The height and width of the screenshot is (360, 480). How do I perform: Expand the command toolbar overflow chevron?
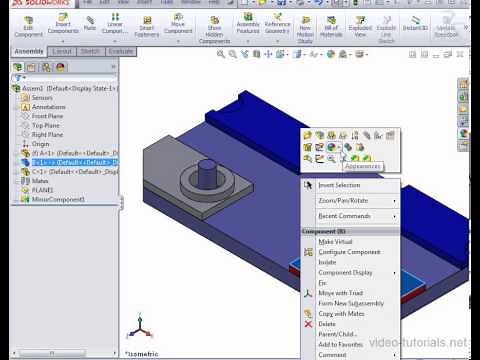(x=466, y=27)
